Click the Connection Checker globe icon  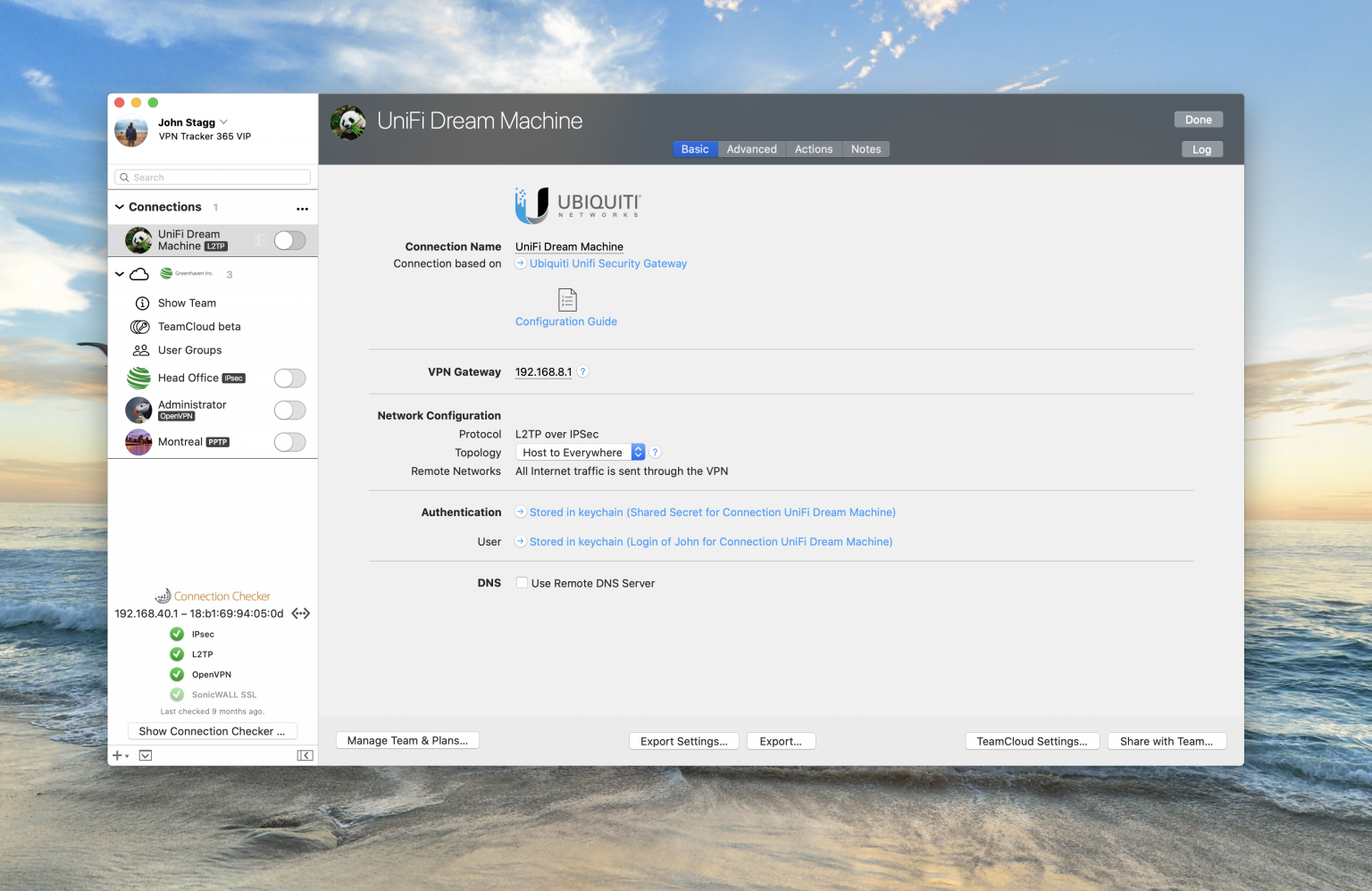[163, 595]
